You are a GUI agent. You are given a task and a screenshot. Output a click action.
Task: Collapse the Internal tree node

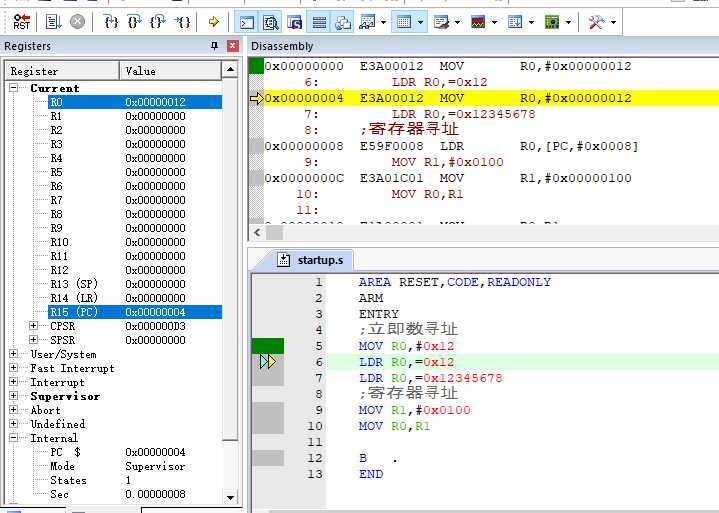click(14, 438)
